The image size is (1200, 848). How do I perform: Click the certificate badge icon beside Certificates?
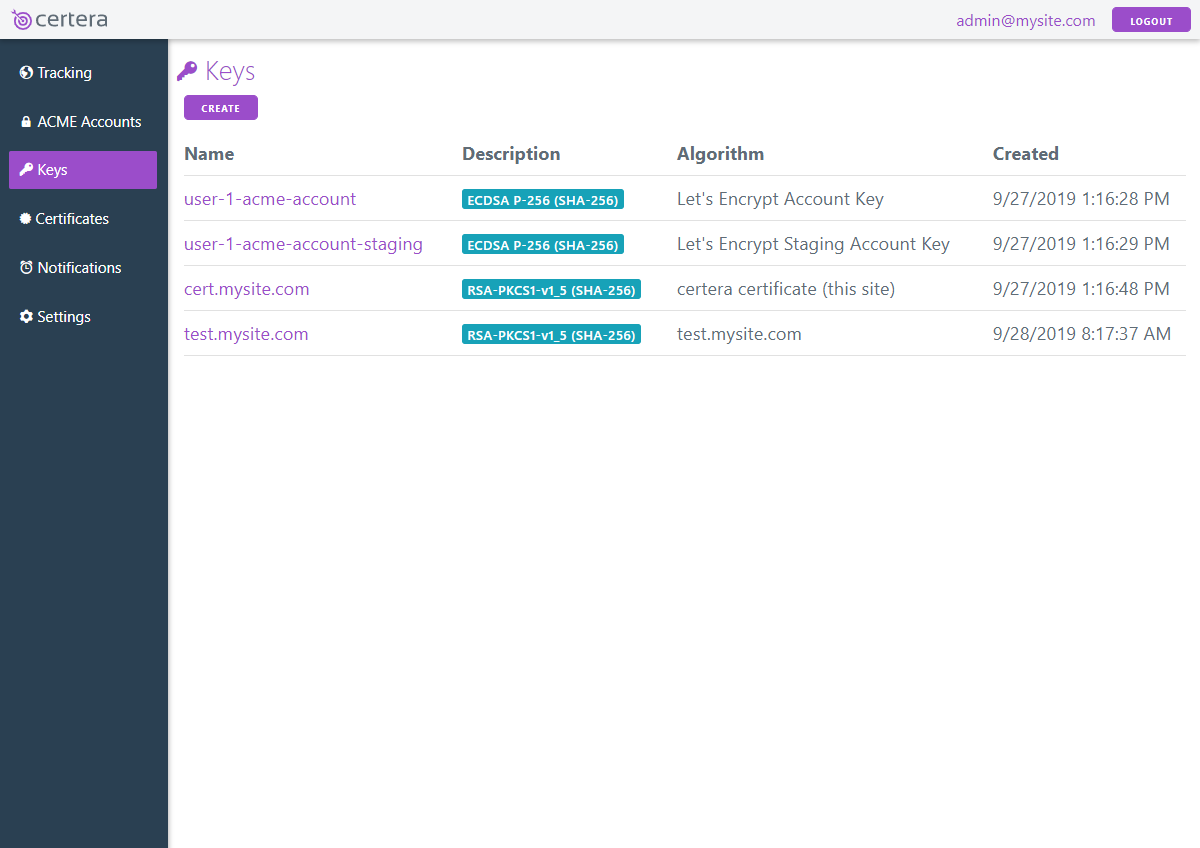26,219
